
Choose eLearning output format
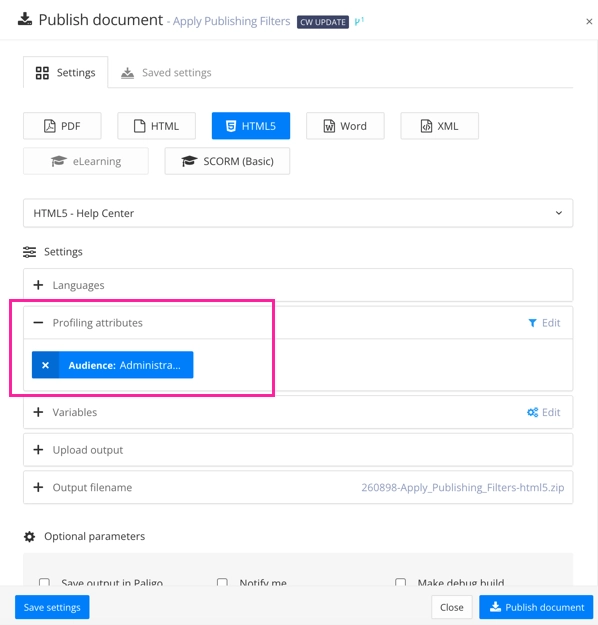86,161
